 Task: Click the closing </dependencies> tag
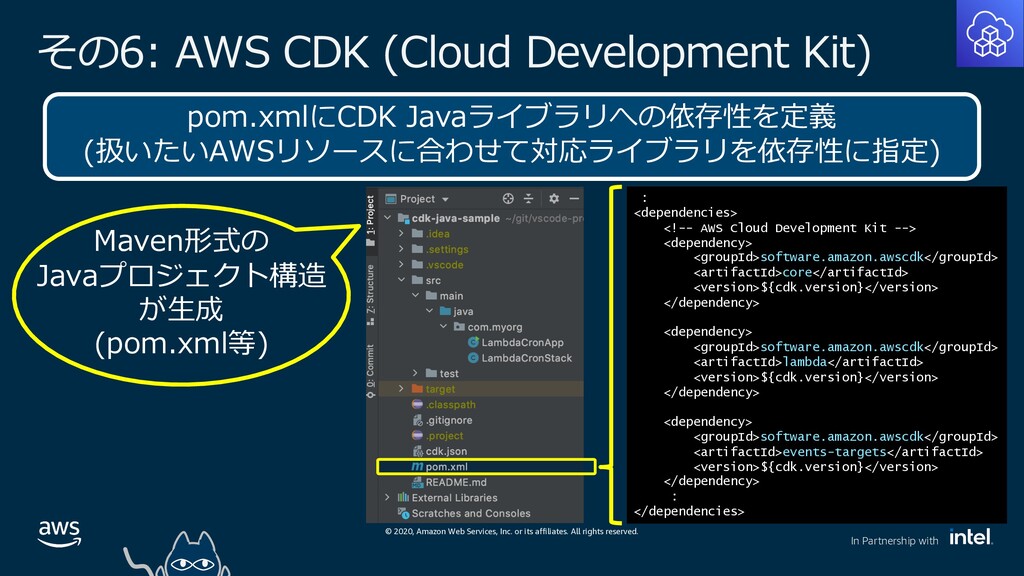click(689, 511)
